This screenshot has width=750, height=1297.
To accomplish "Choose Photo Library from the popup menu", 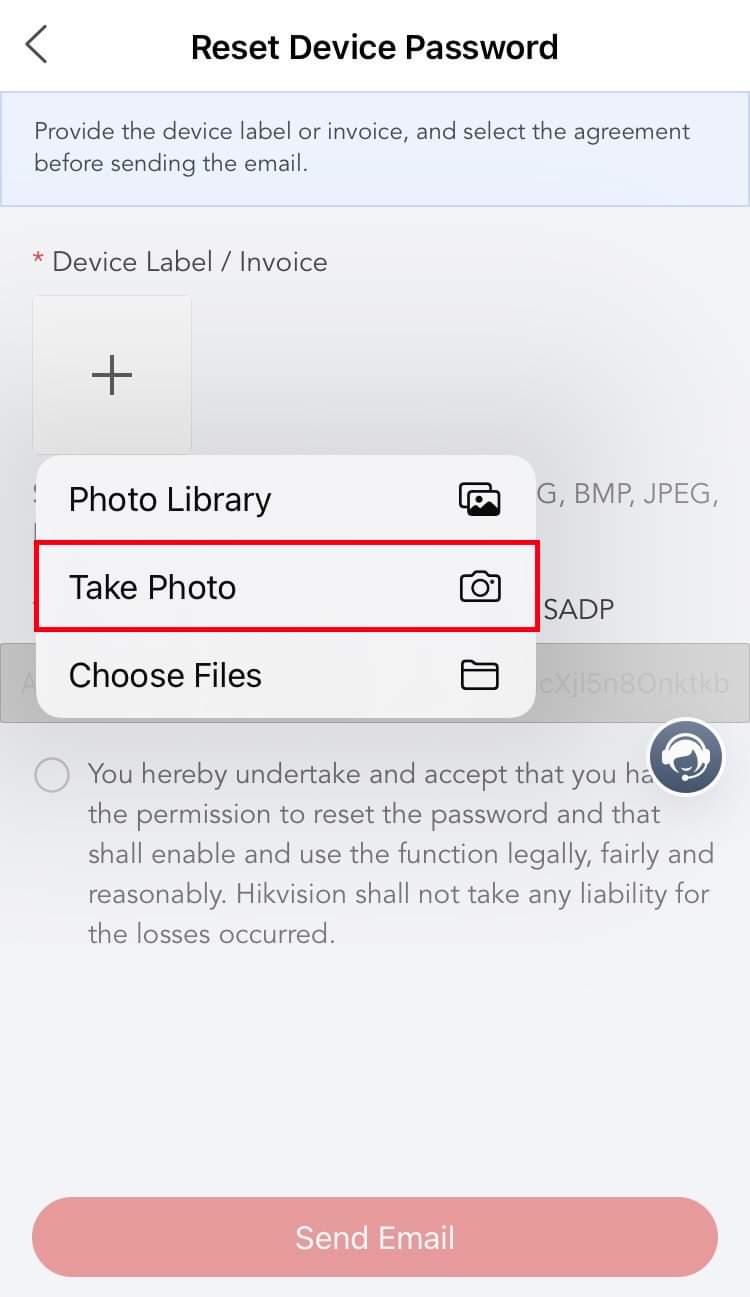I will pos(170,499).
